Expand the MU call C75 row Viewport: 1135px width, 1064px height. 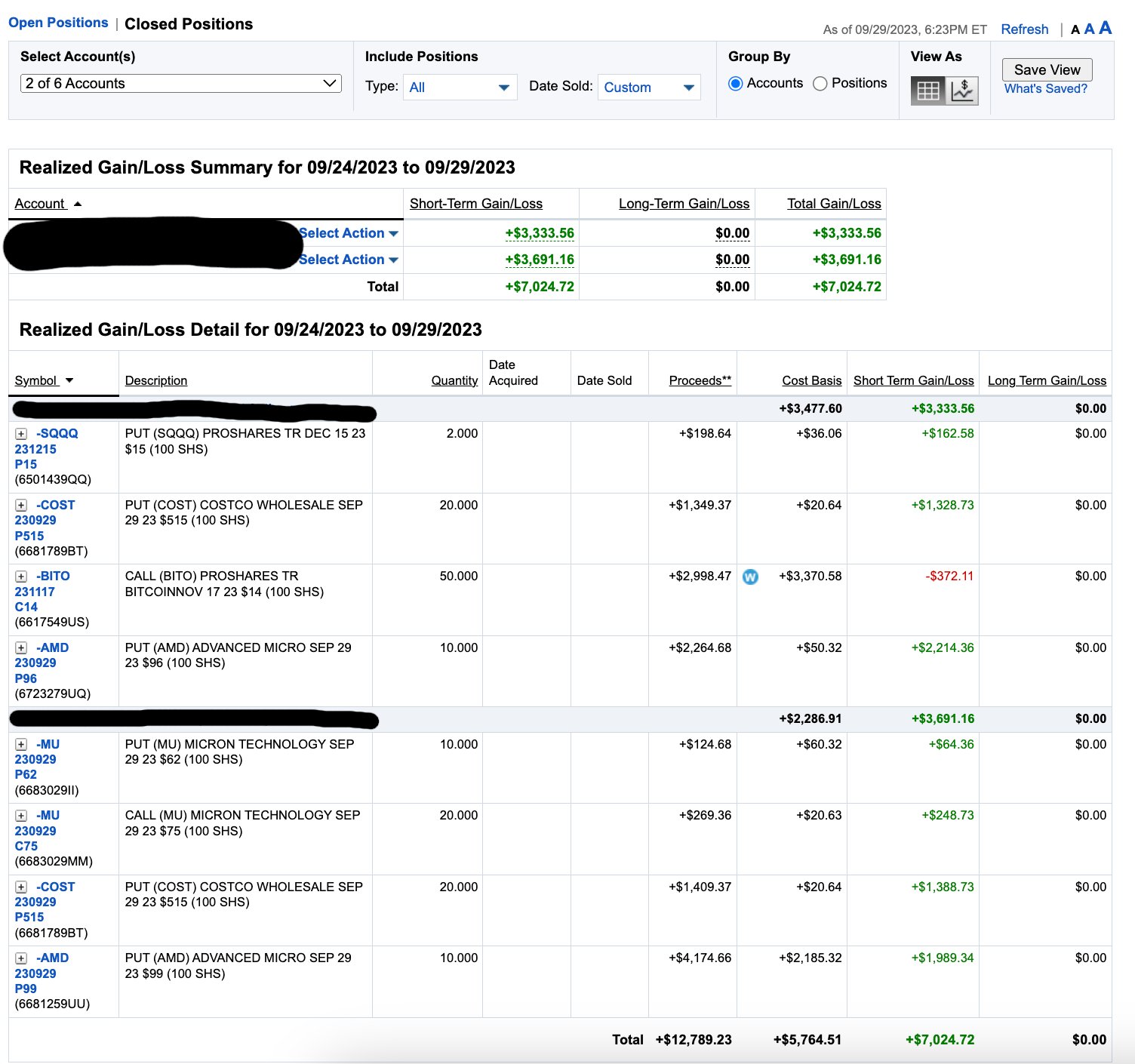[21, 816]
